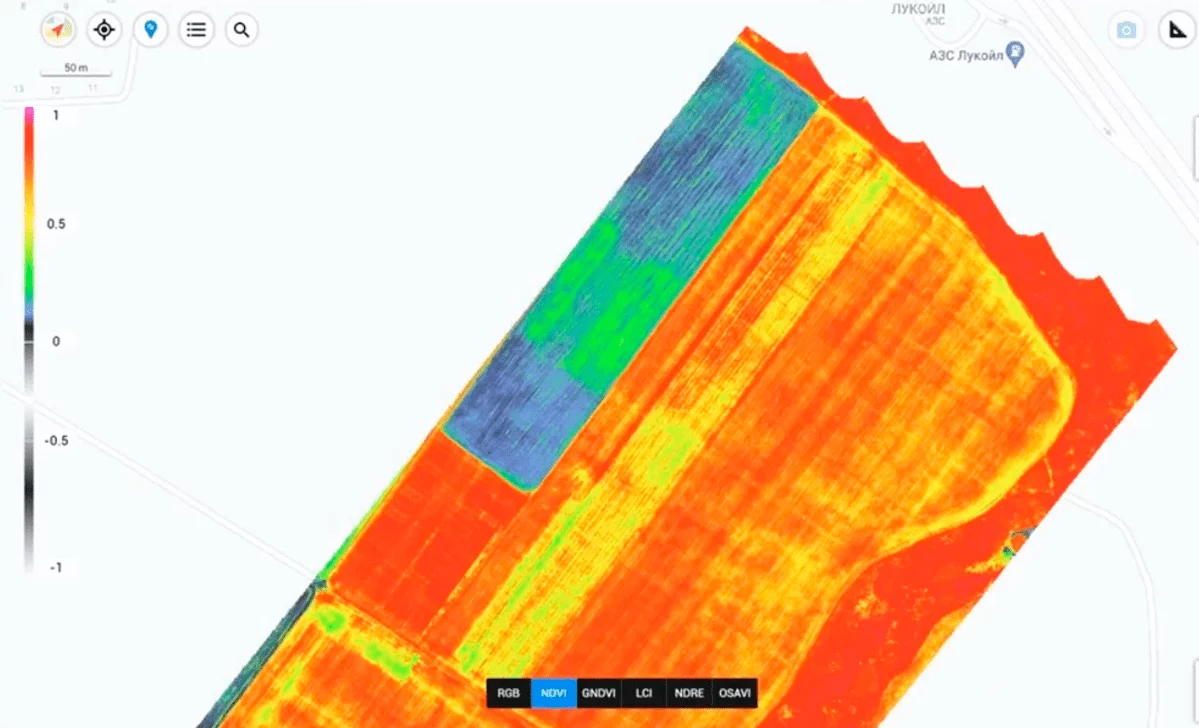Open the list menu icon
1199x728 pixels.
pos(197,30)
